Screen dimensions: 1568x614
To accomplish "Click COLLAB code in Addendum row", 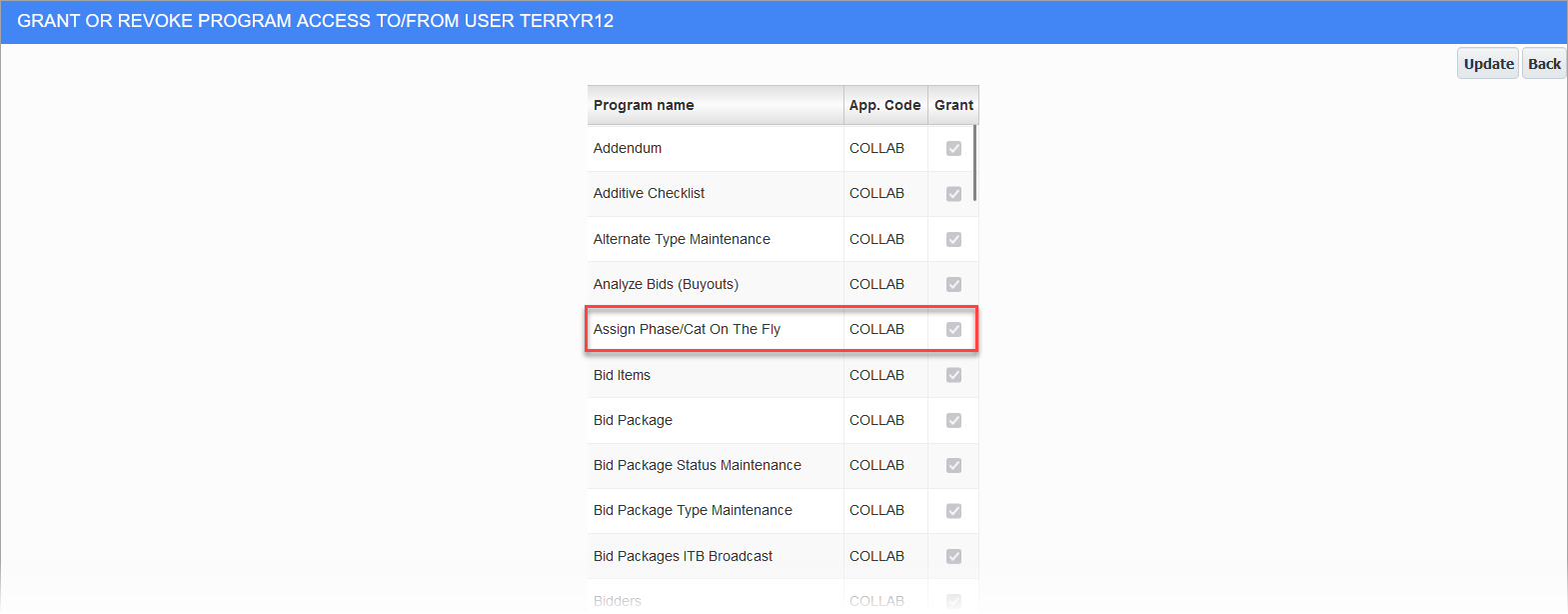I will coord(876,148).
